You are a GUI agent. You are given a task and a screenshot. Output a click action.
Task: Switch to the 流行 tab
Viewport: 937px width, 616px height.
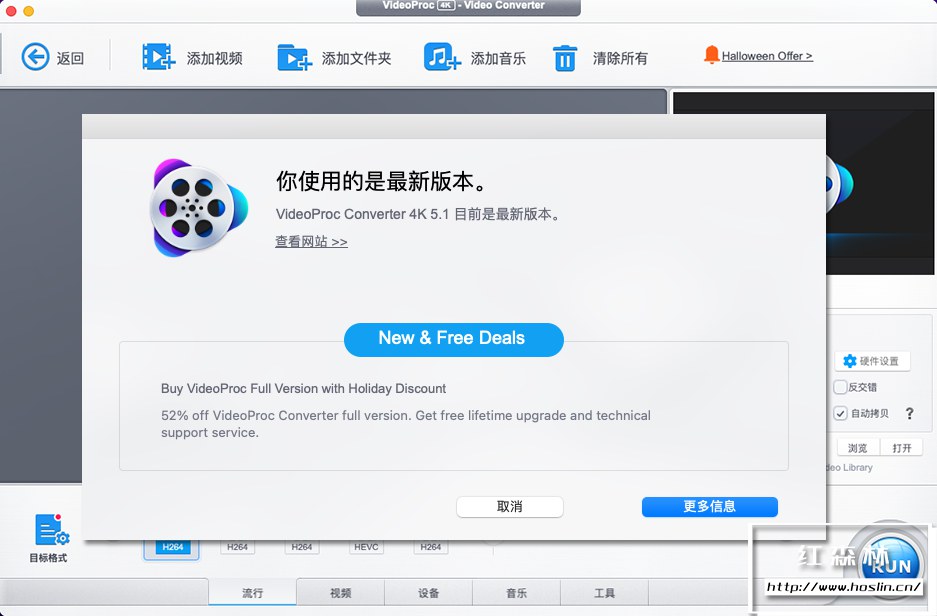pyautogui.click(x=252, y=593)
